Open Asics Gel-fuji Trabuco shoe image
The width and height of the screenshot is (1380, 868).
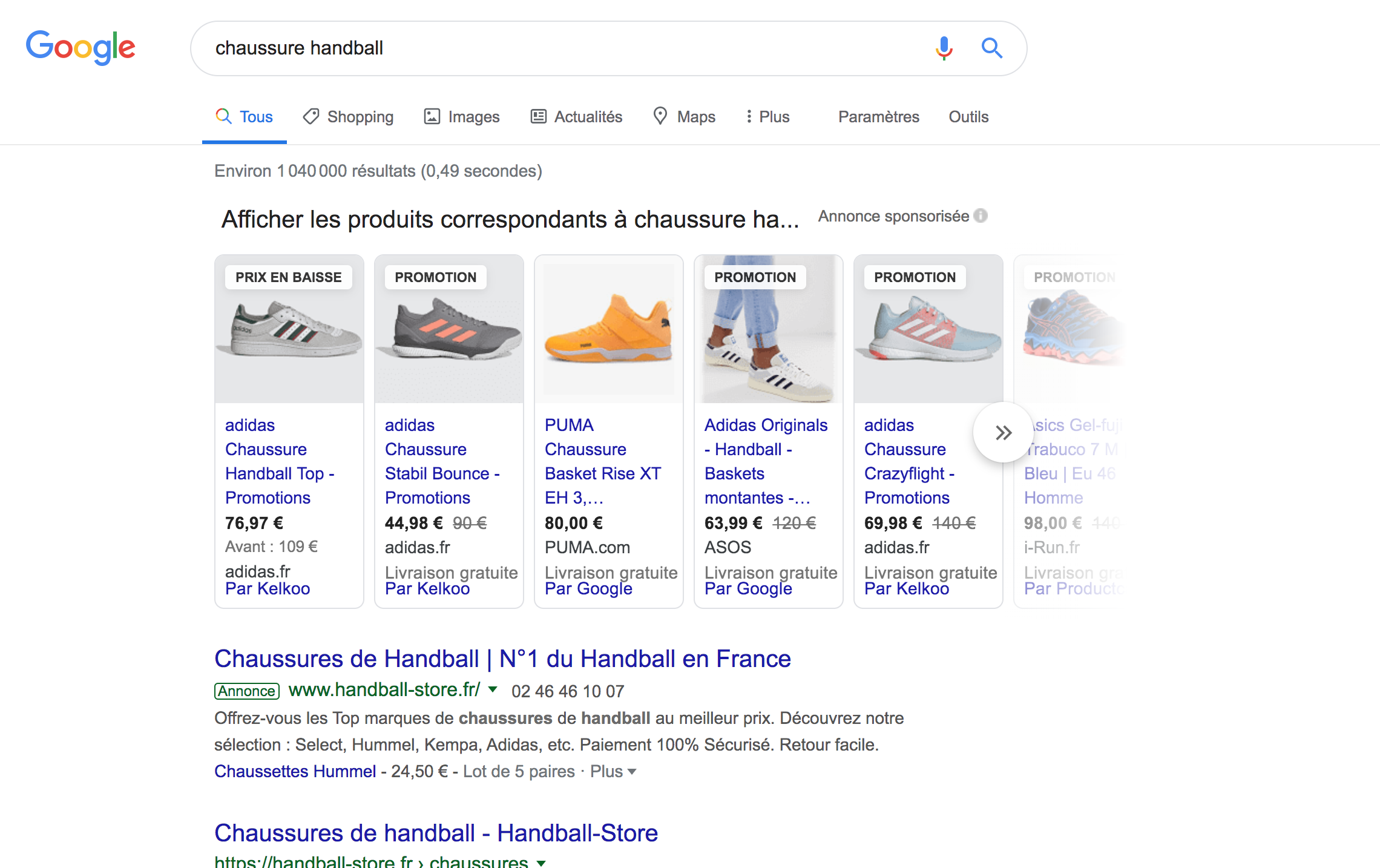1071,329
